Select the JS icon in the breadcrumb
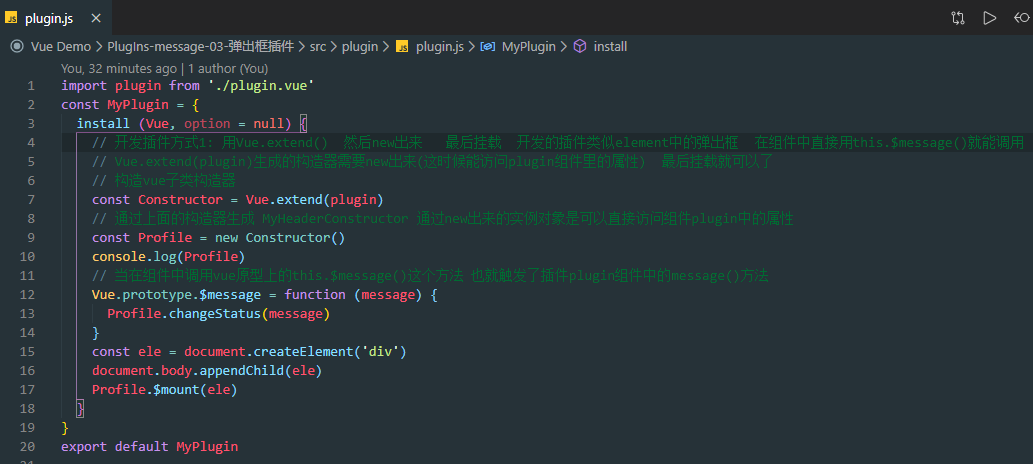This screenshot has width=1033, height=464. coord(402,46)
